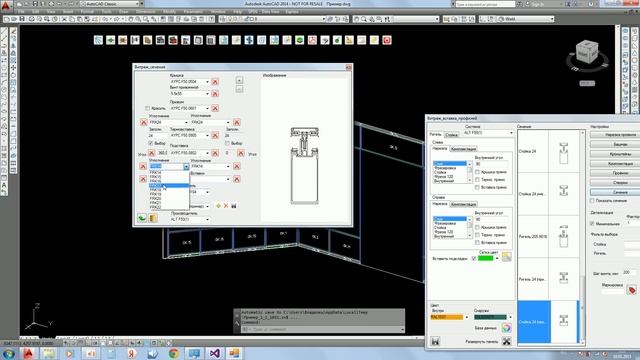Enable the Показать сечение checkbox

592,201
